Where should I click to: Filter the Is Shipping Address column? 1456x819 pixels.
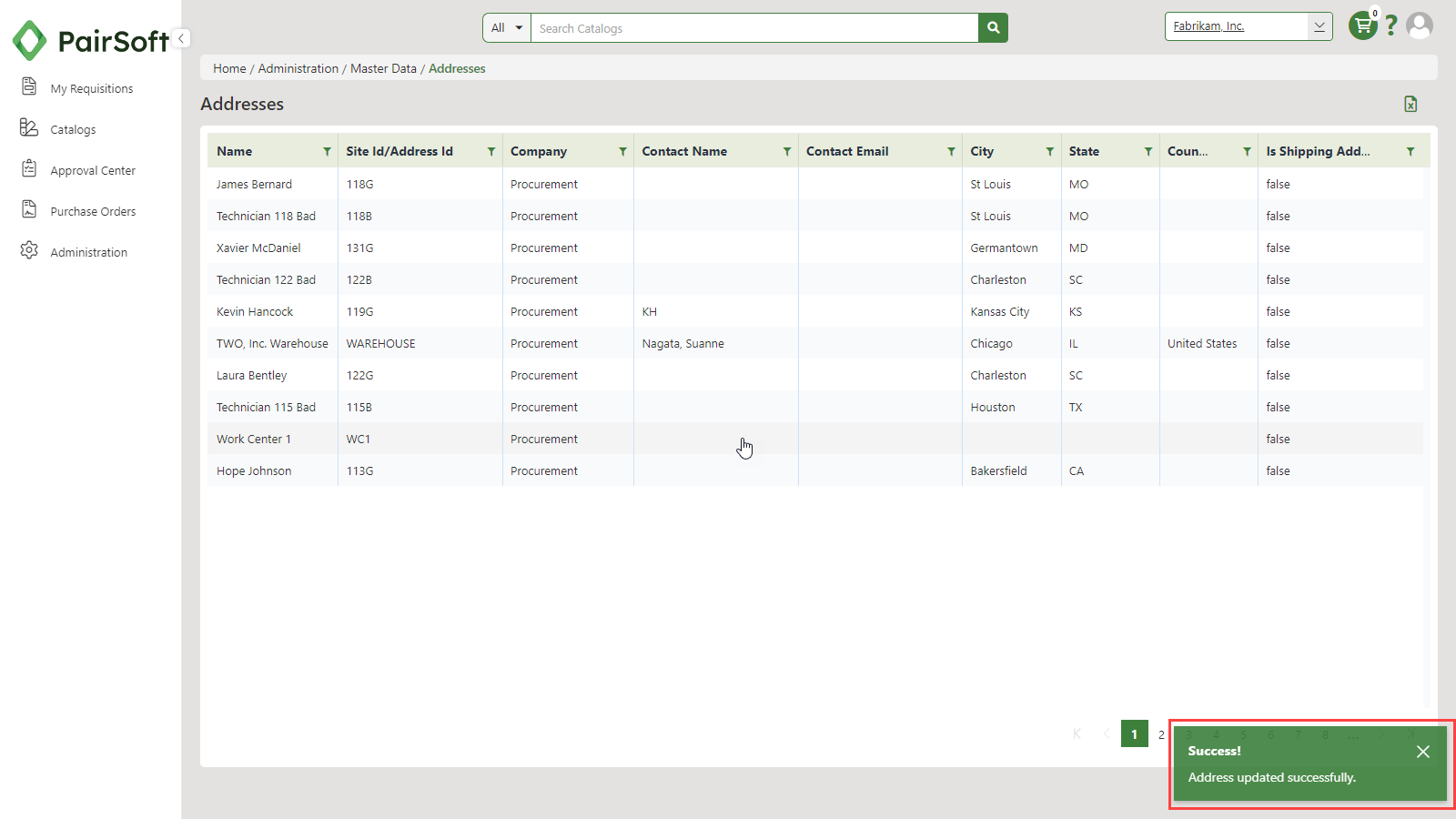(1410, 152)
